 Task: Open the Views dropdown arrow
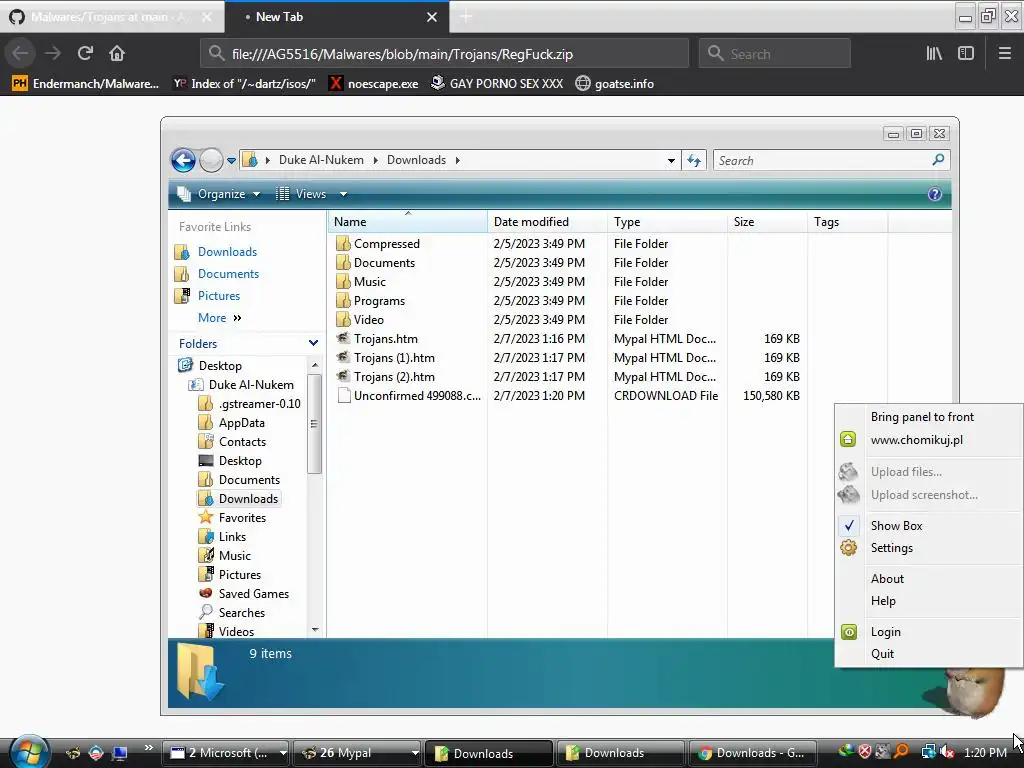(344, 194)
